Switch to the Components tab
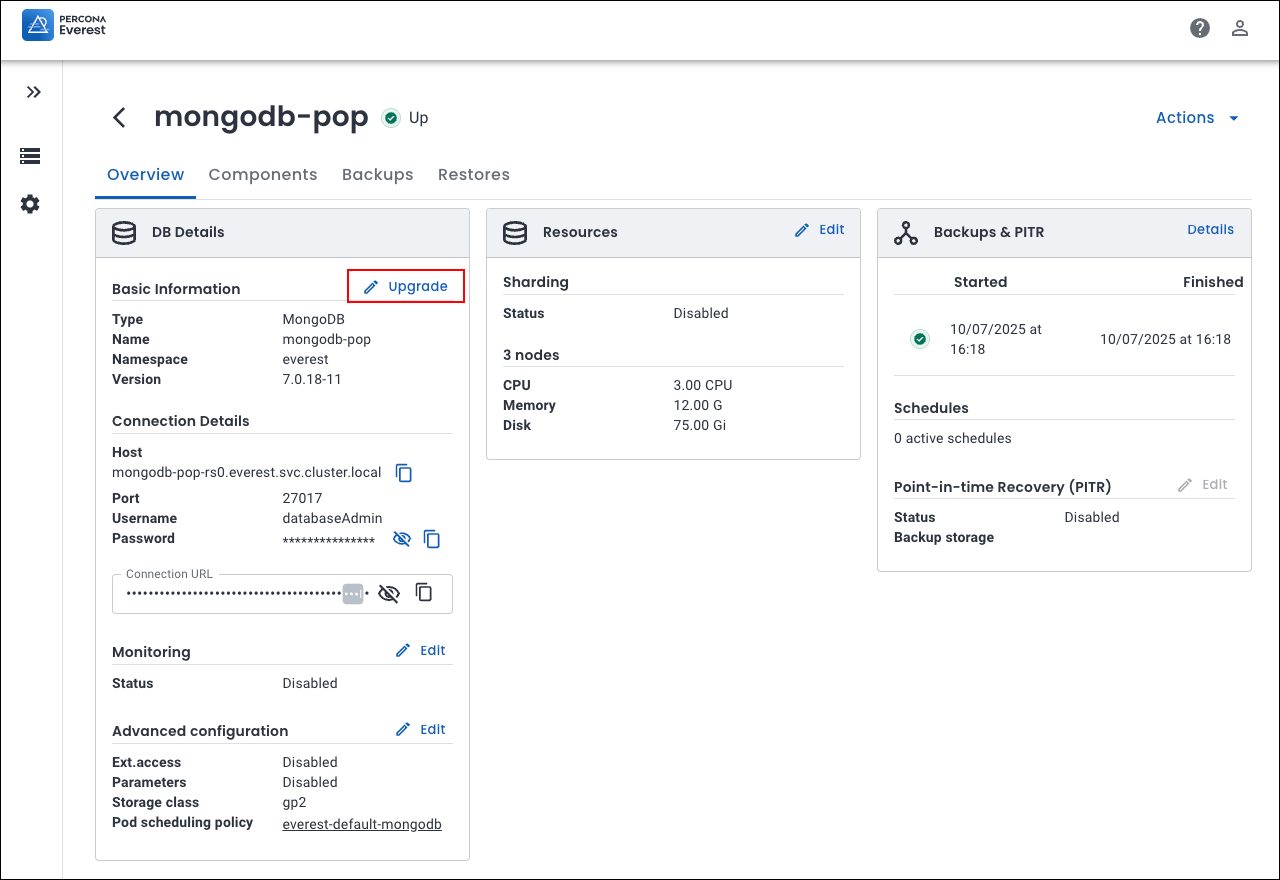This screenshot has width=1280, height=880. click(x=263, y=175)
